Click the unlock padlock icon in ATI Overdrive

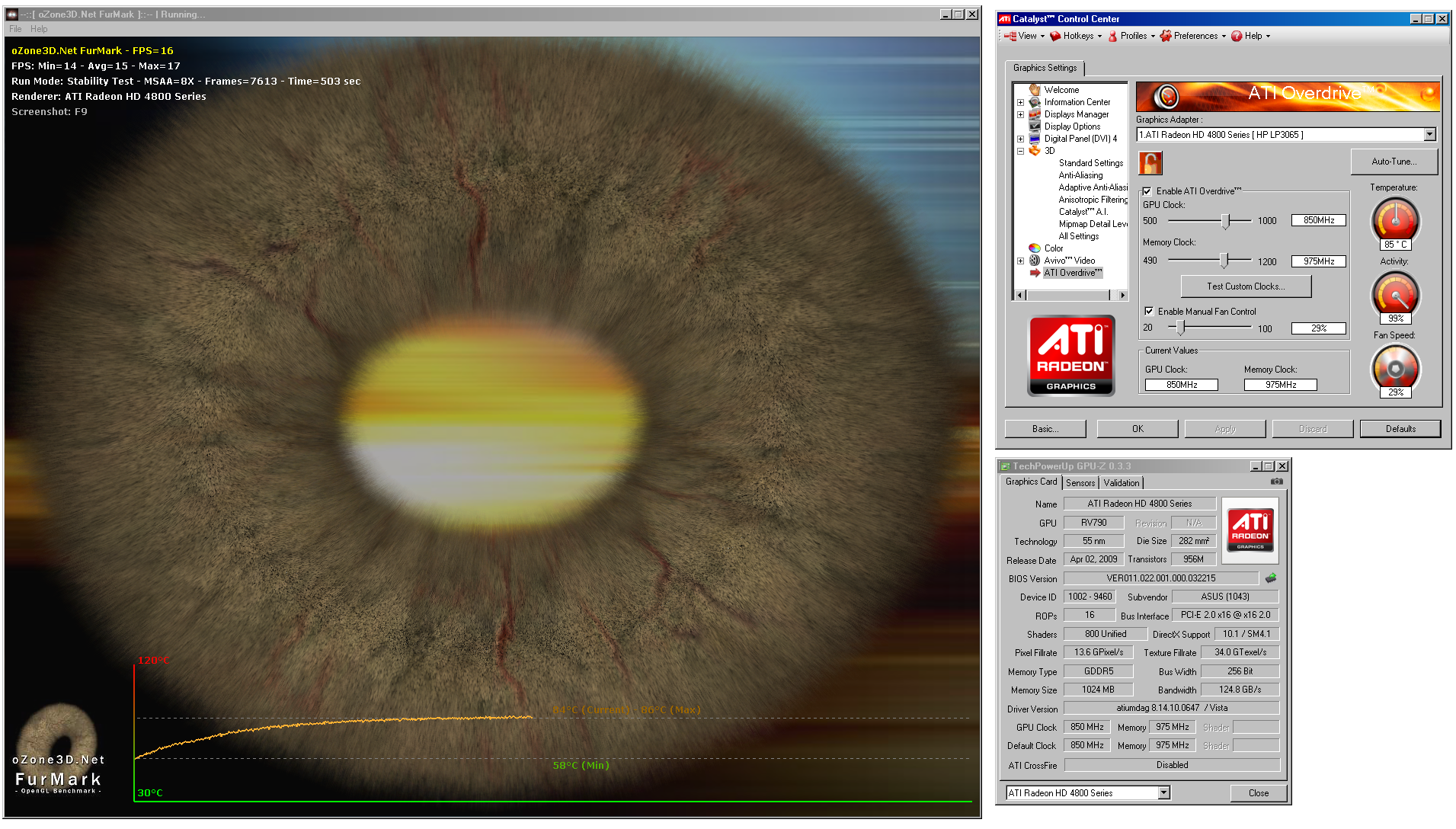point(1150,162)
